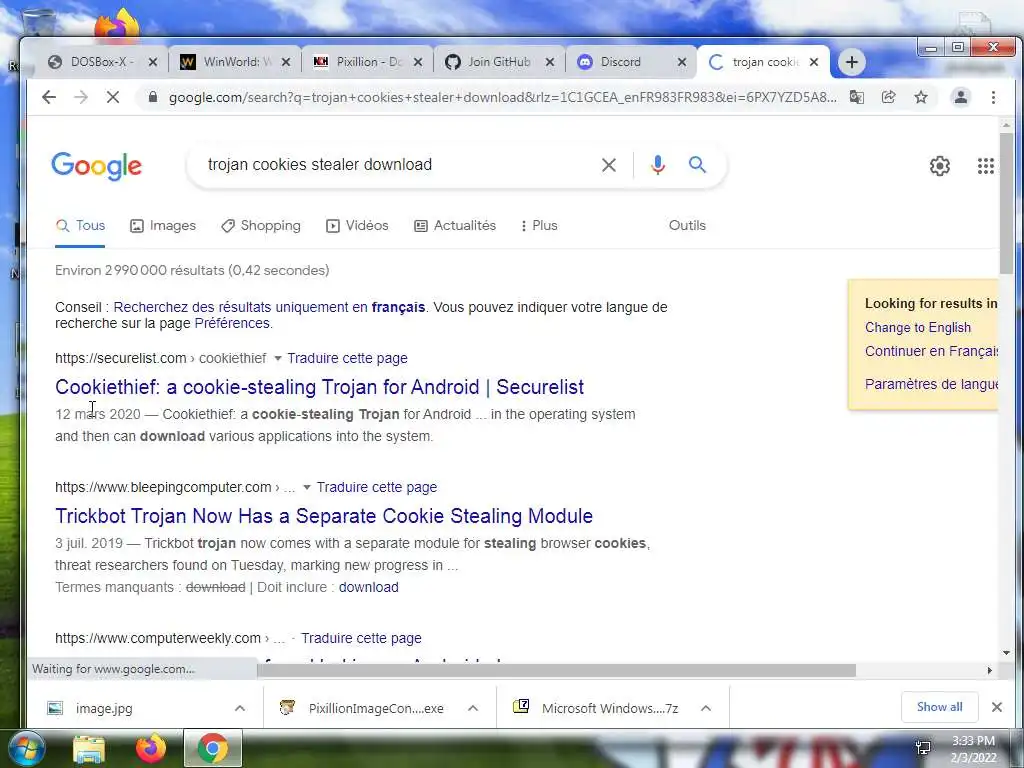Screen dimensions: 1024x768
Task: Click the forward navigation arrow
Action: tap(81, 97)
